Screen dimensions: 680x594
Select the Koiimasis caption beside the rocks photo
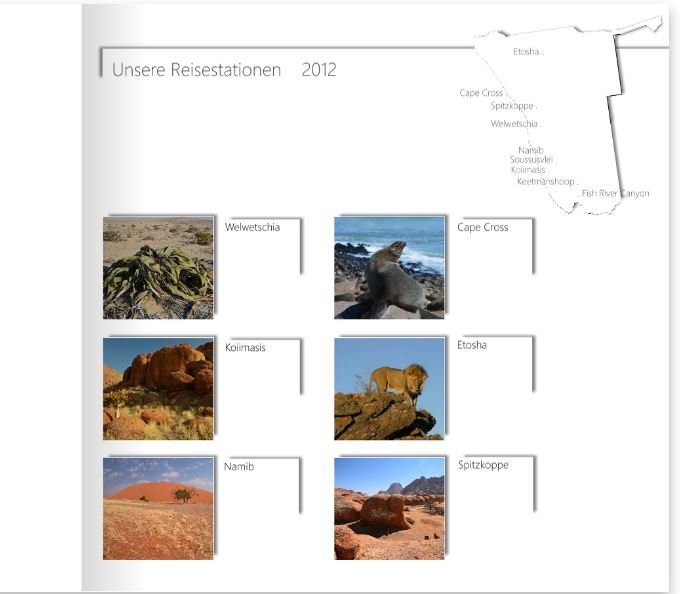click(x=245, y=347)
